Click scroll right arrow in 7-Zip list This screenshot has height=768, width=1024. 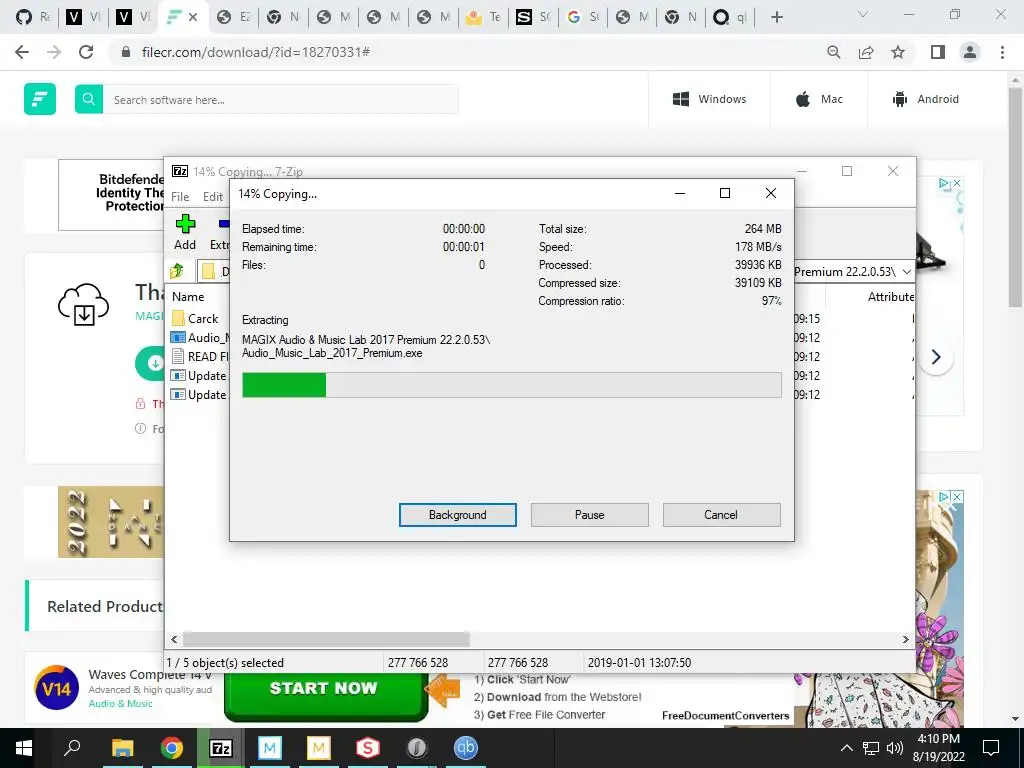tap(905, 639)
